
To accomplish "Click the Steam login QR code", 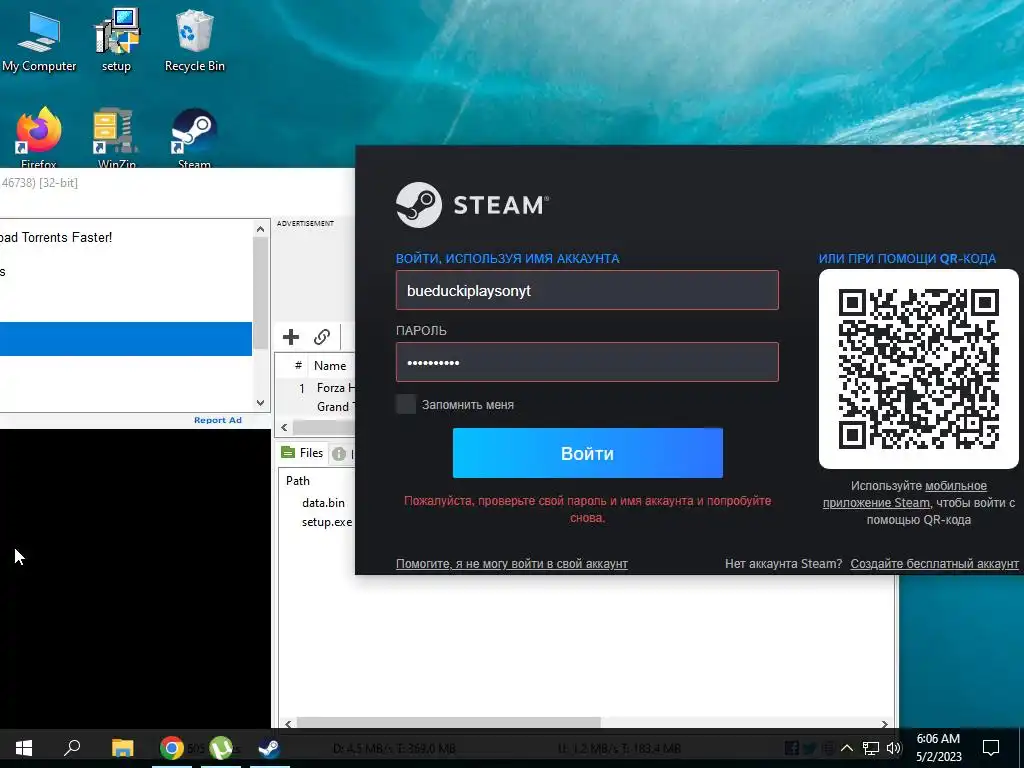I will click(919, 369).
